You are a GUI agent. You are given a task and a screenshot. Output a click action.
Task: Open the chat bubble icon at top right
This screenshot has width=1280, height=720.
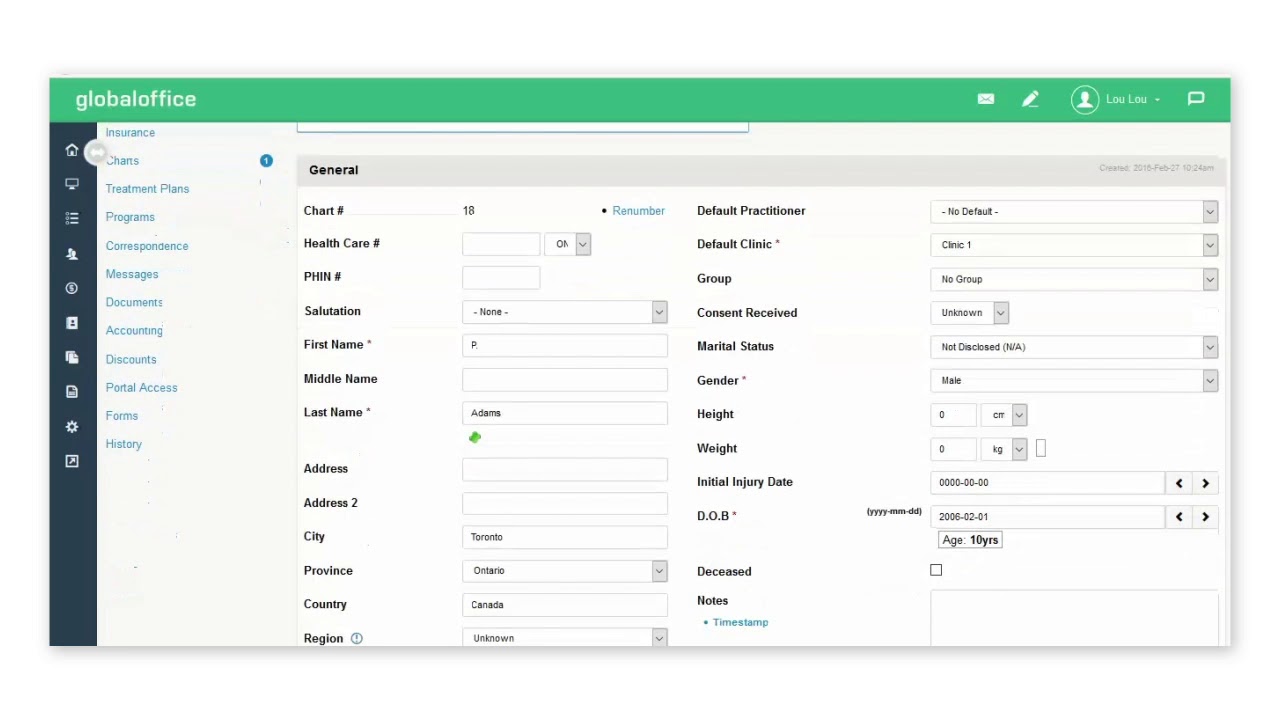(1196, 99)
